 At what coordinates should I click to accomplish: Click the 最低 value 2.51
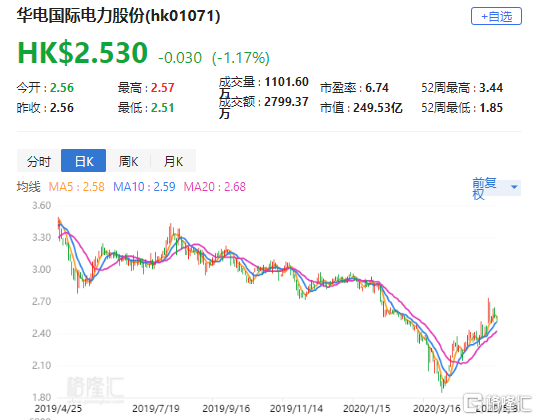pos(163,108)
